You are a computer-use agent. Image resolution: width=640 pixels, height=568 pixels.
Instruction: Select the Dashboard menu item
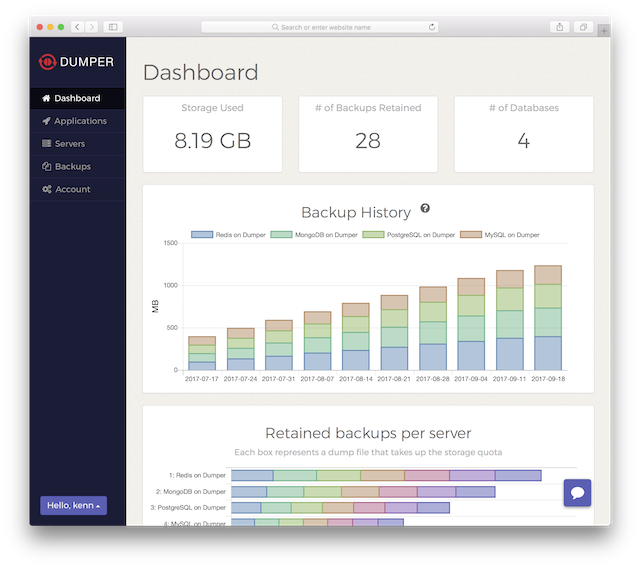click(78, 98)
